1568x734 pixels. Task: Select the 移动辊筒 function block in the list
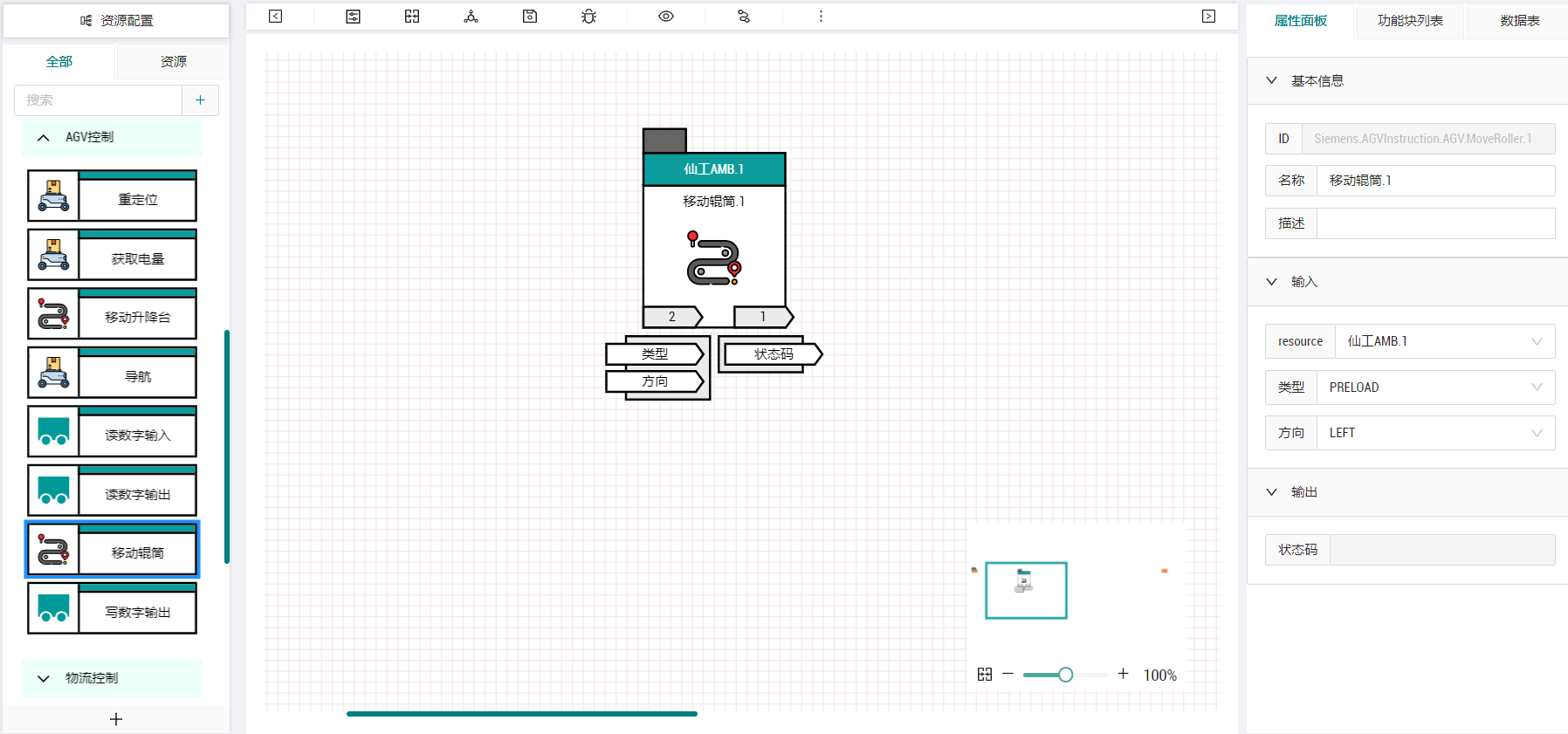tap(112, 549)
